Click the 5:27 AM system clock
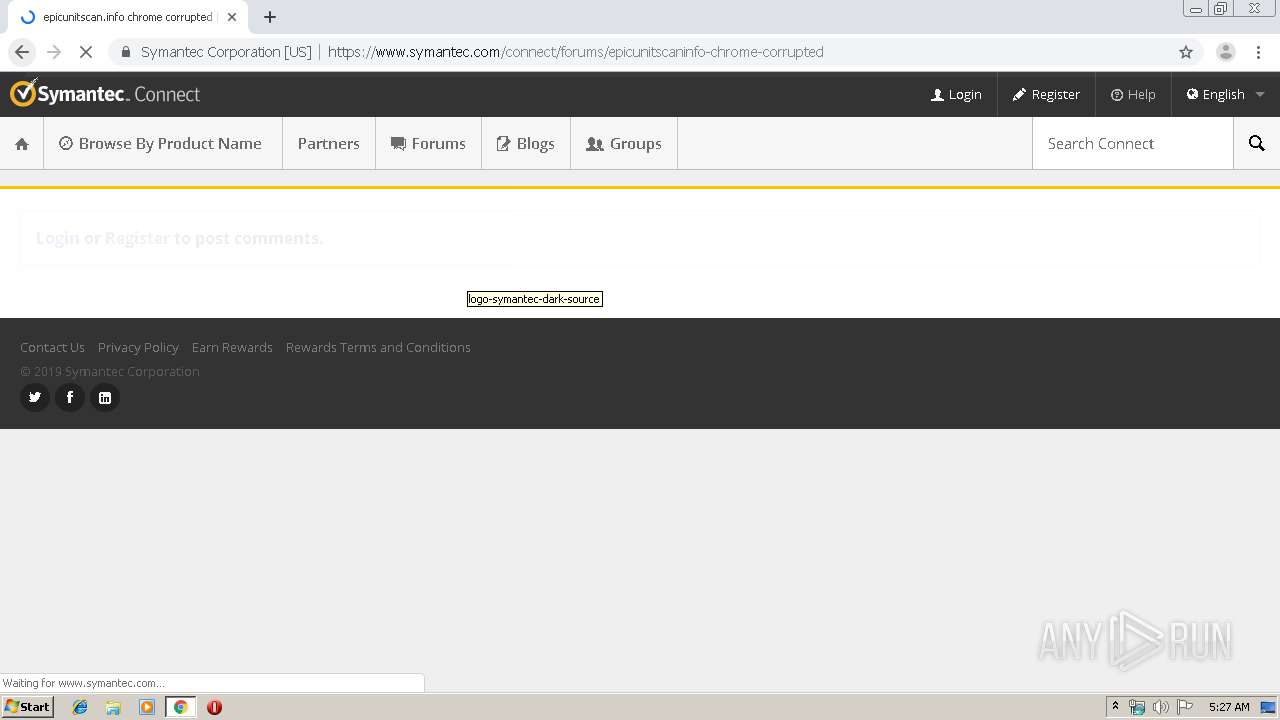Screen dimensions: 1280x720 (x=1229, y=707)
